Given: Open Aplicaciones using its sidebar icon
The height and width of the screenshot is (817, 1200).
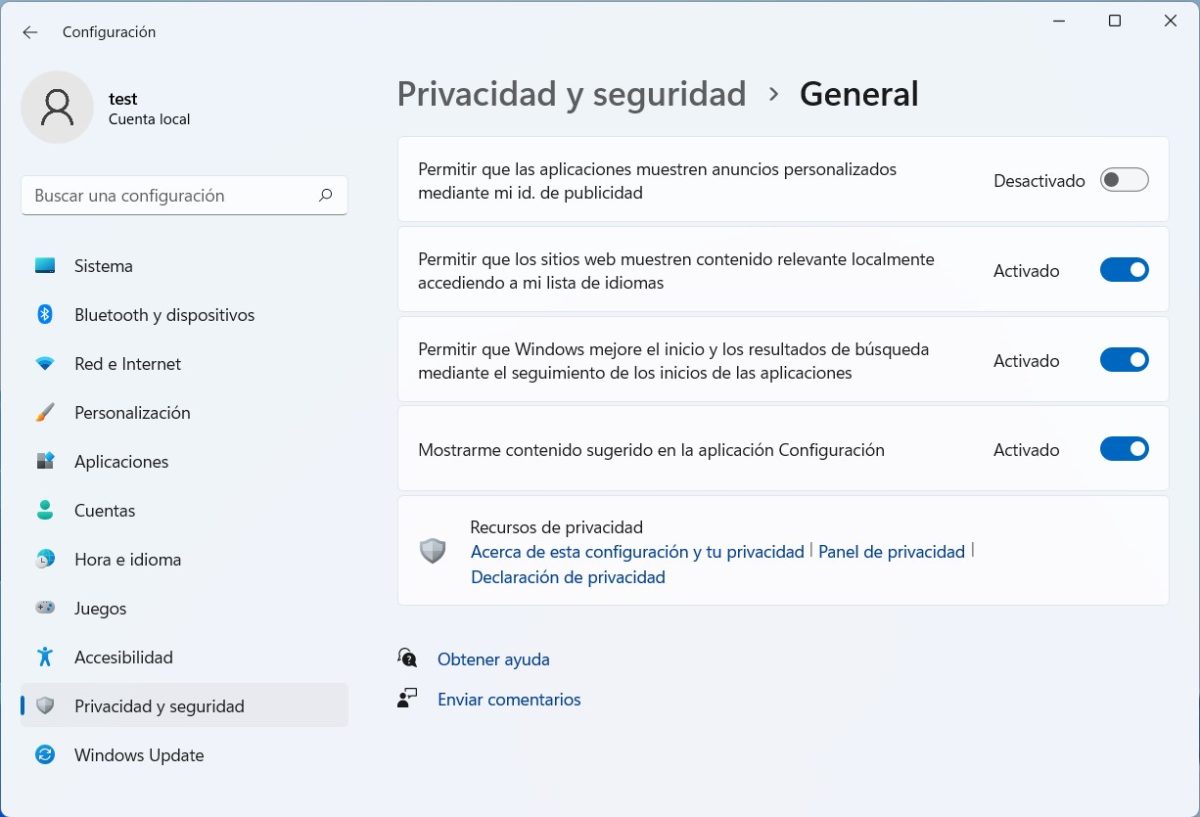Looking at the screenshot, I should [45, 462].
